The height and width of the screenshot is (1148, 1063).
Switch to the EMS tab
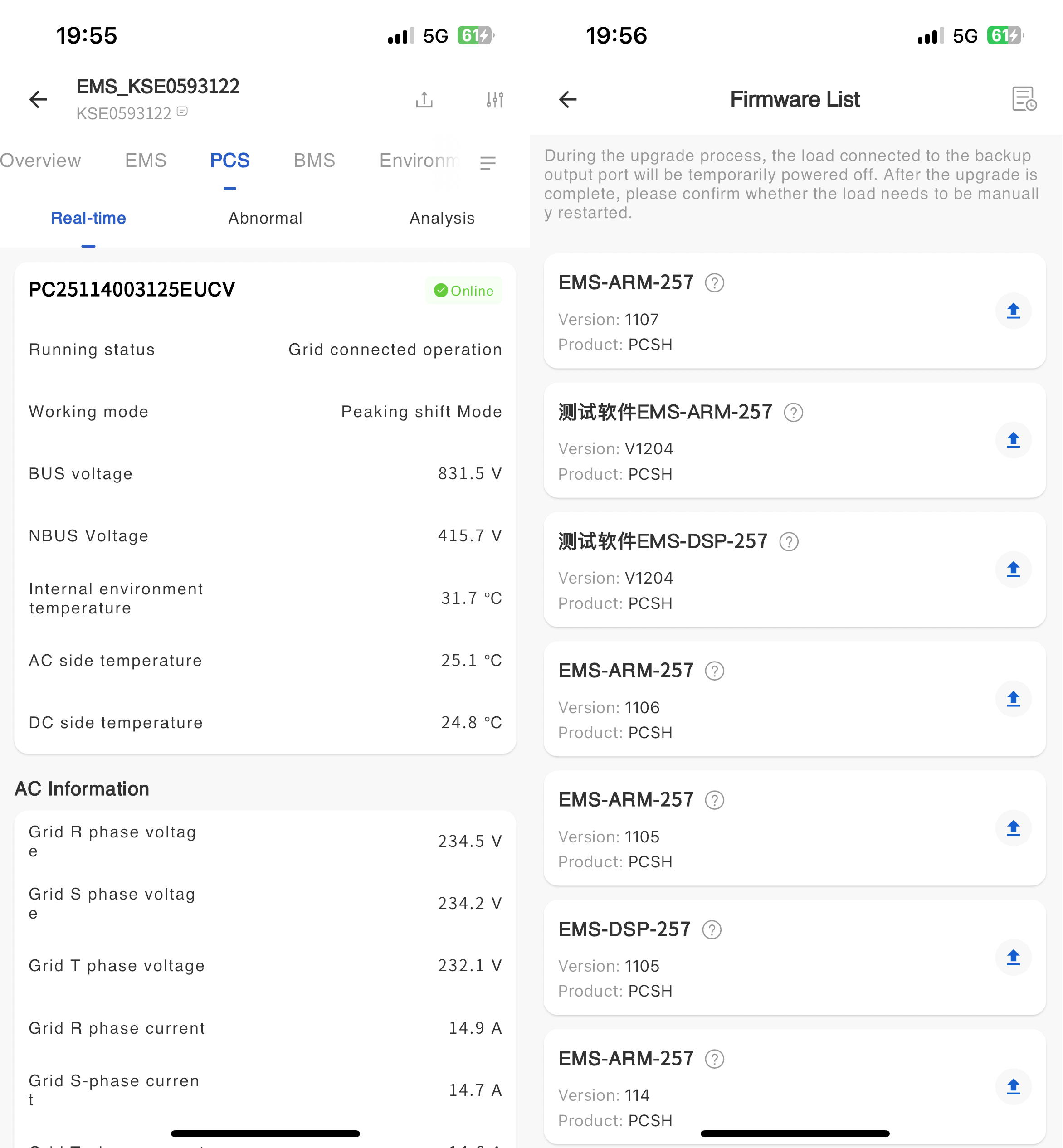[x=146, y=161]
